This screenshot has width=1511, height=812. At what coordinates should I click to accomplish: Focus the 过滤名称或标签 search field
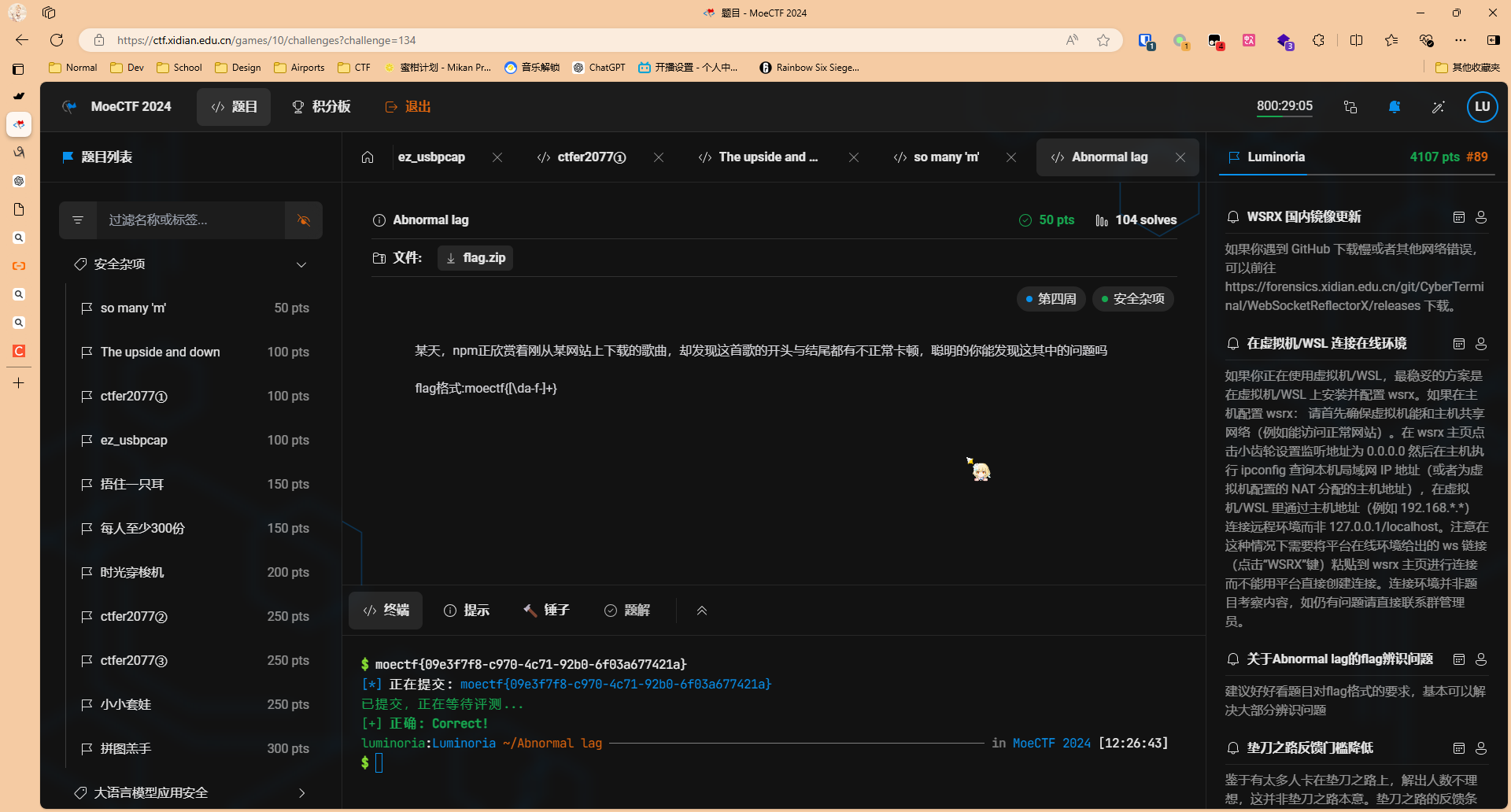(190, 220)
